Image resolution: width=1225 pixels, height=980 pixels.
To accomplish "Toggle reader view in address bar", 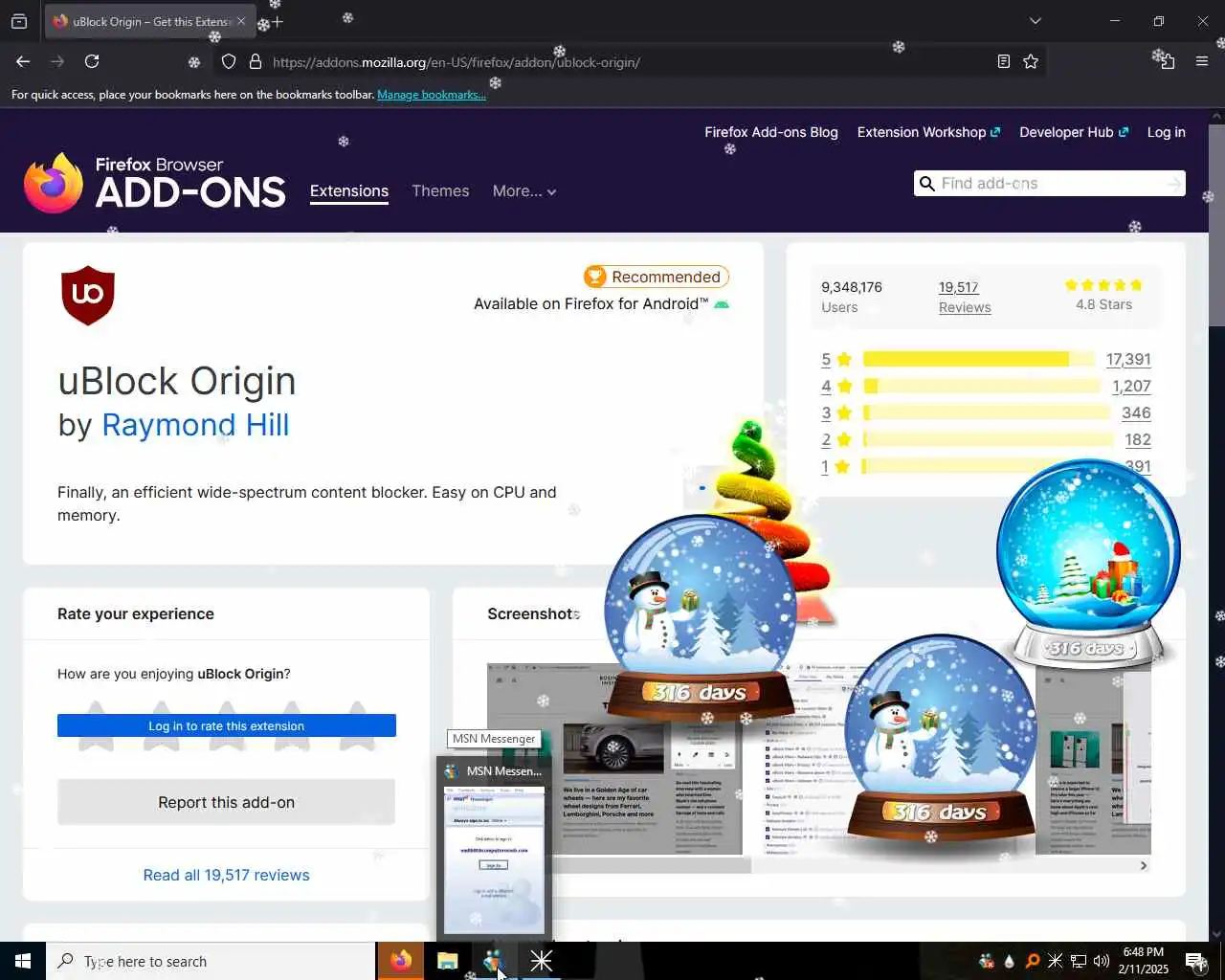I will (1003, 61).
